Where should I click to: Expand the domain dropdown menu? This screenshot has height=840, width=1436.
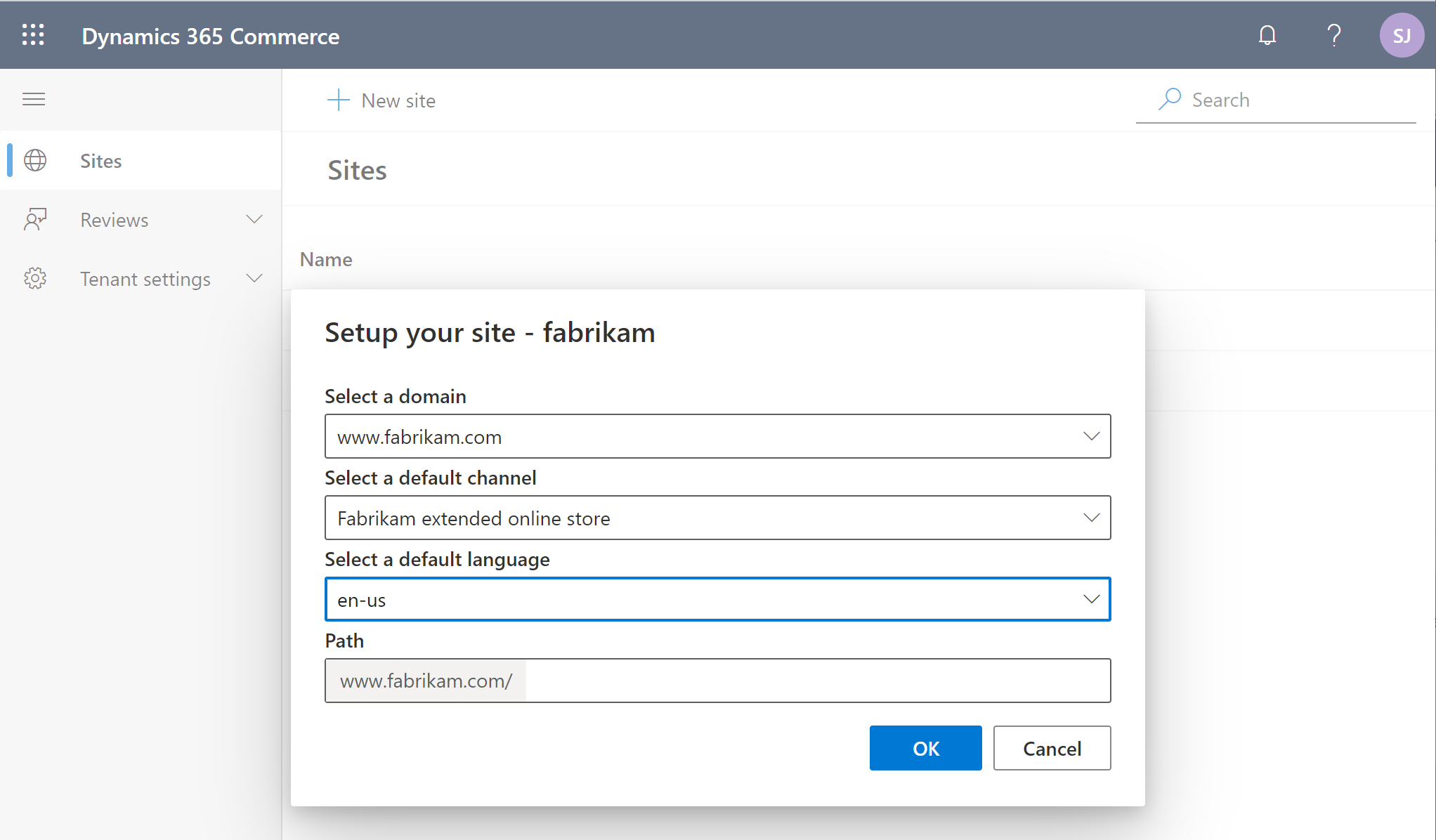pyautogui.click(x=1092, y=436)
